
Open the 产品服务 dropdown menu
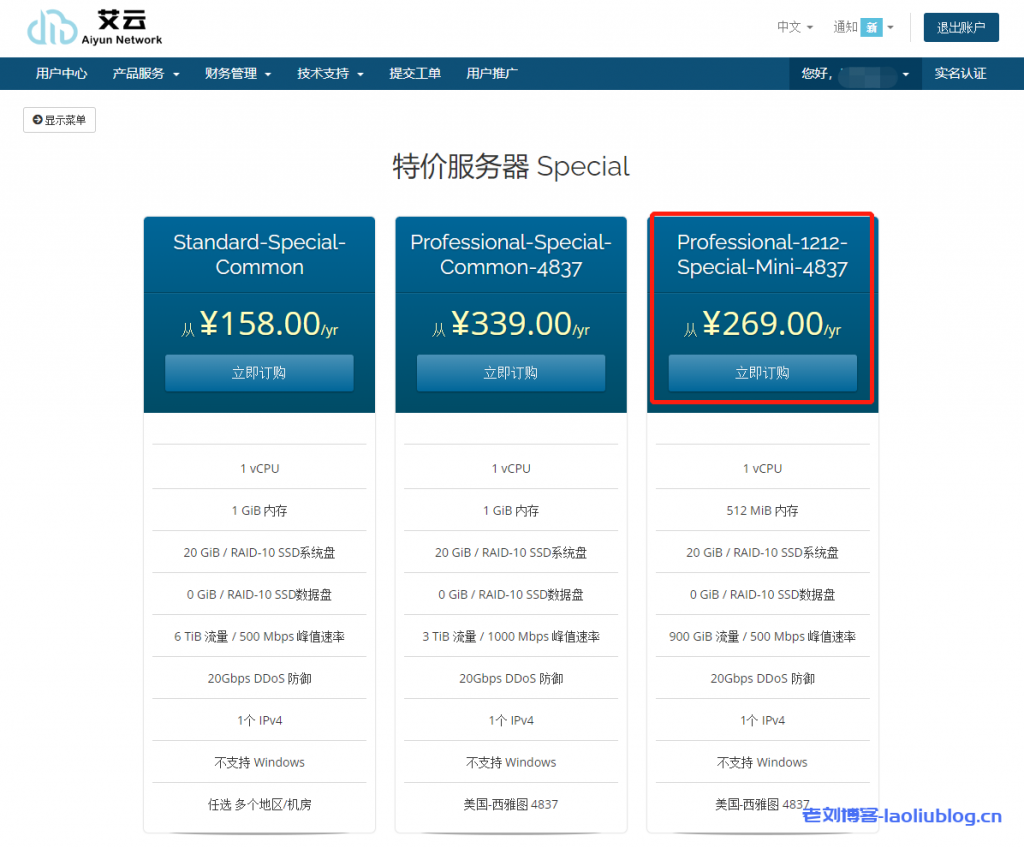click(x=146, y=73)
